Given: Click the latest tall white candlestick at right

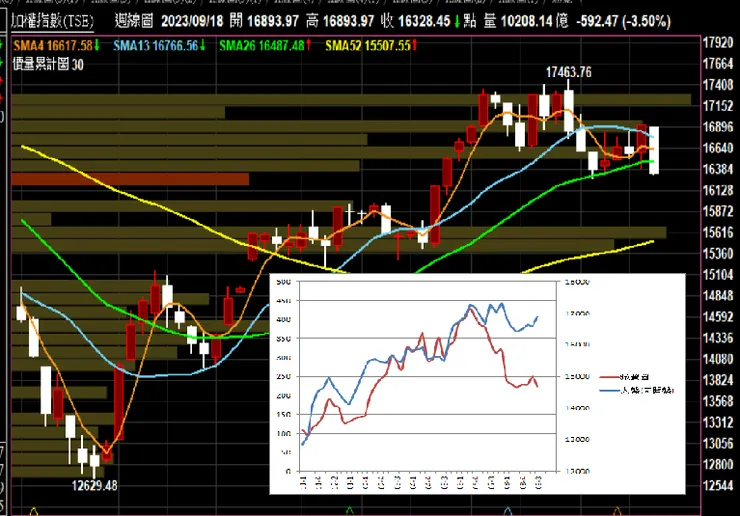Looking at the screenshot, I should pyautogui.click(x=654, y=151).
